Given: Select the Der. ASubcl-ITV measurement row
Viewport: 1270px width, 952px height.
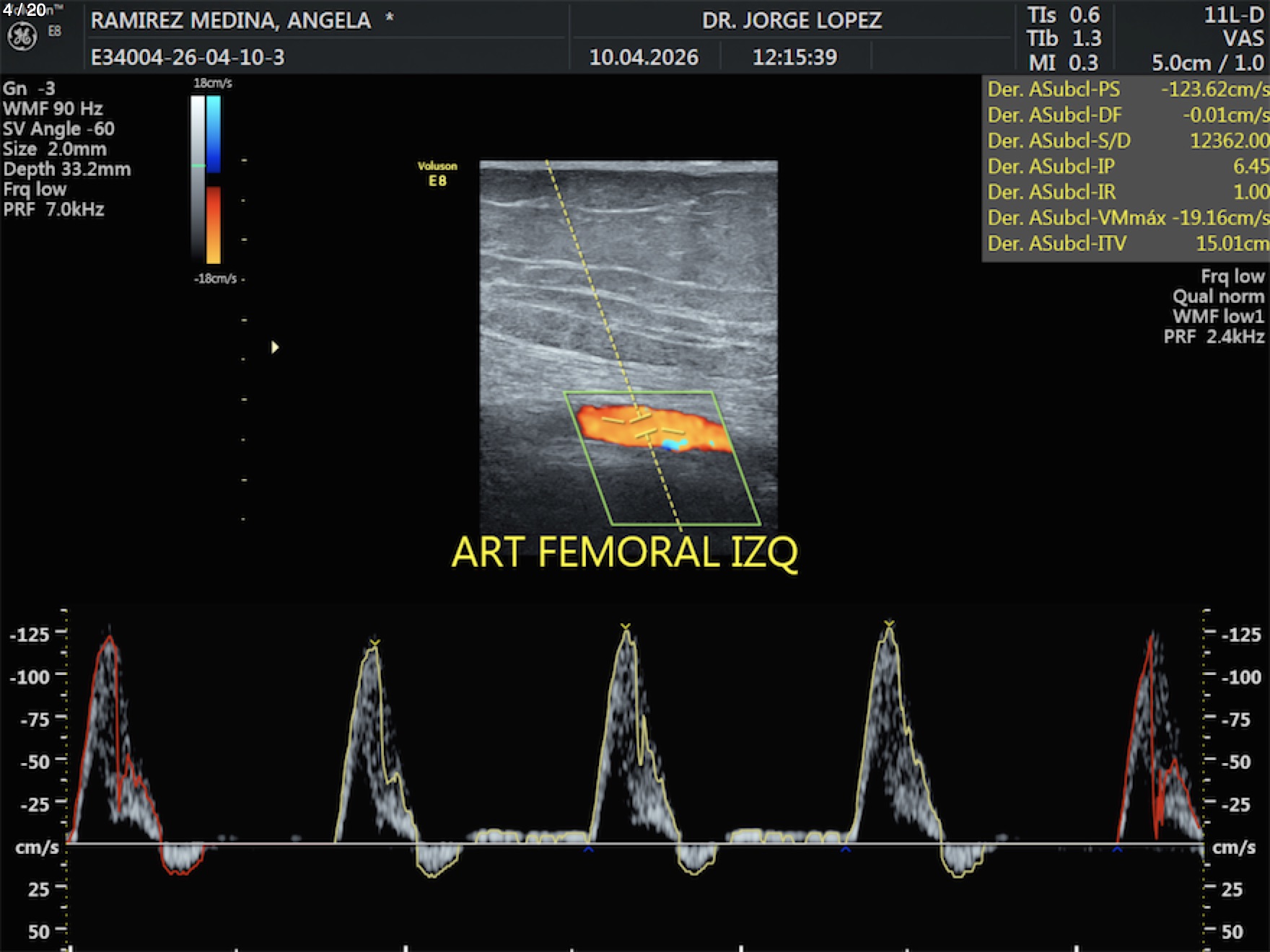Looking at the screenshot, I should (x=1127, y=244).
